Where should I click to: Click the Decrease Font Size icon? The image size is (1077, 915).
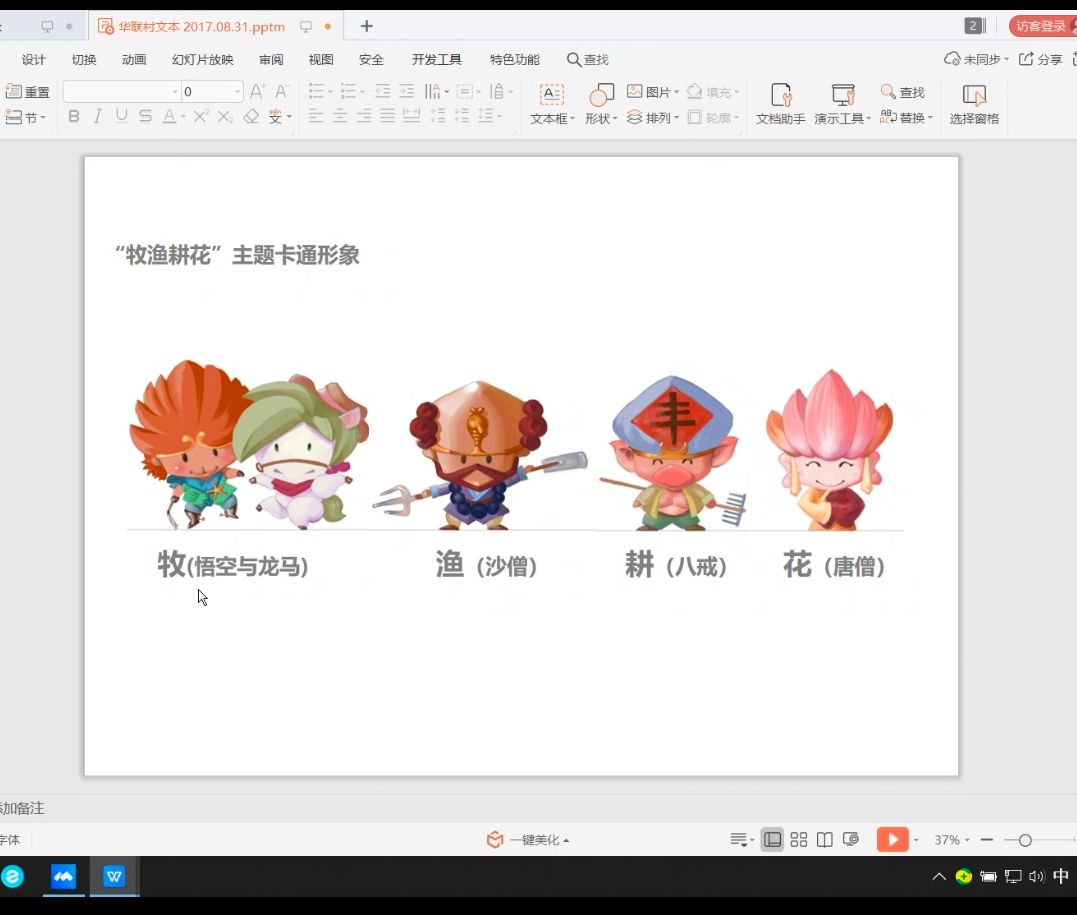click(x=282, y=91)
